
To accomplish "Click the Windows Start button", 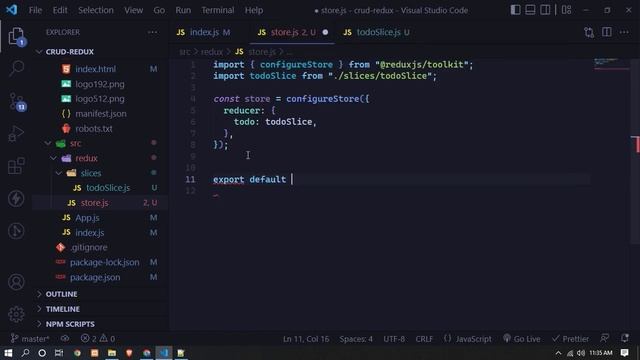I will [8, 353].
